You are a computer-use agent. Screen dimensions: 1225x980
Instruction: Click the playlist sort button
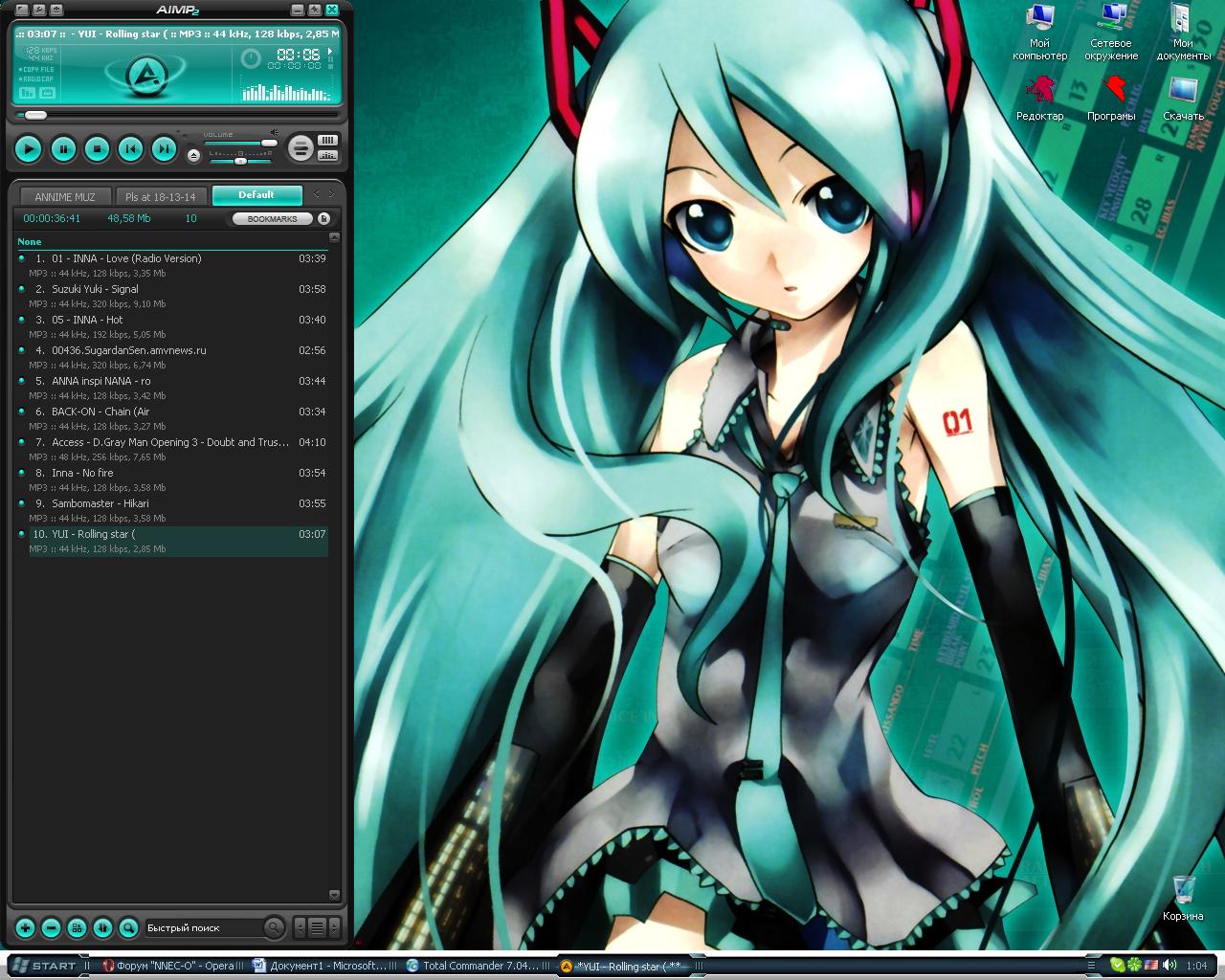pyautogui.click(x=102, y=927)
